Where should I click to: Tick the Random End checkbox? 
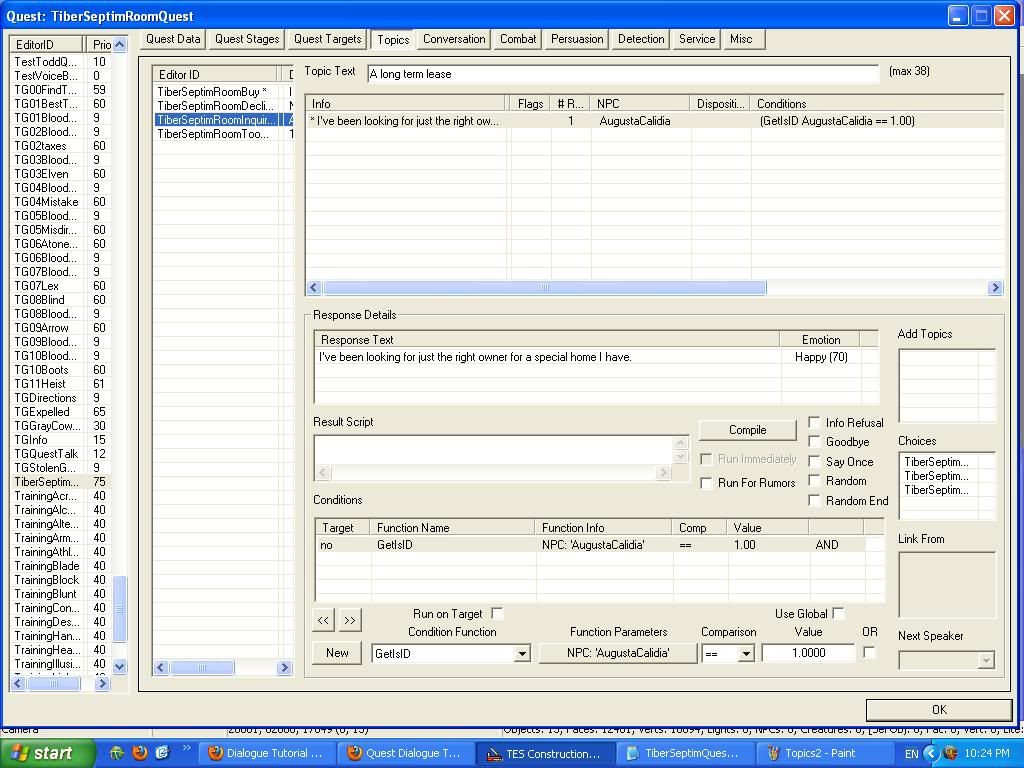(814, 500)
